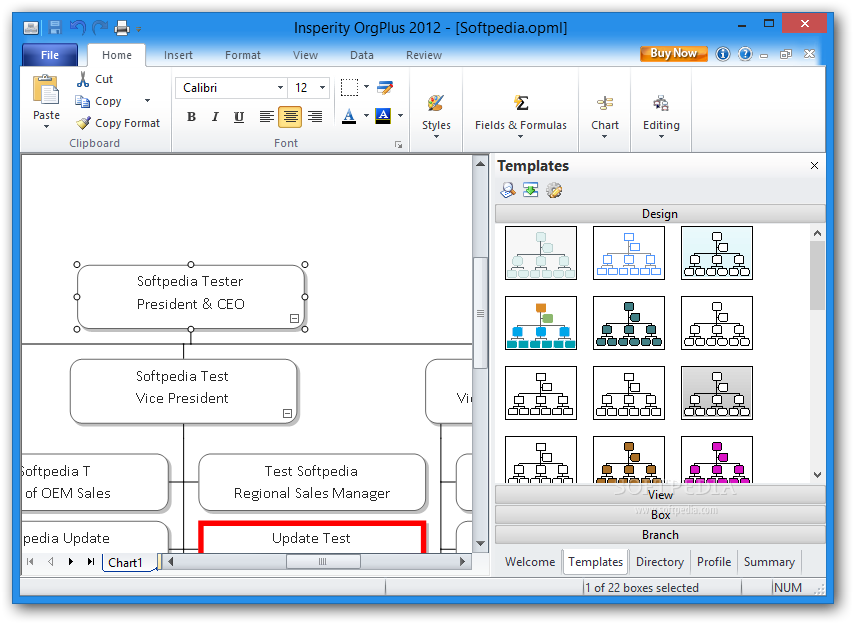
Task: Open the Directory panel tab
Action: click(x=660, y=562)
